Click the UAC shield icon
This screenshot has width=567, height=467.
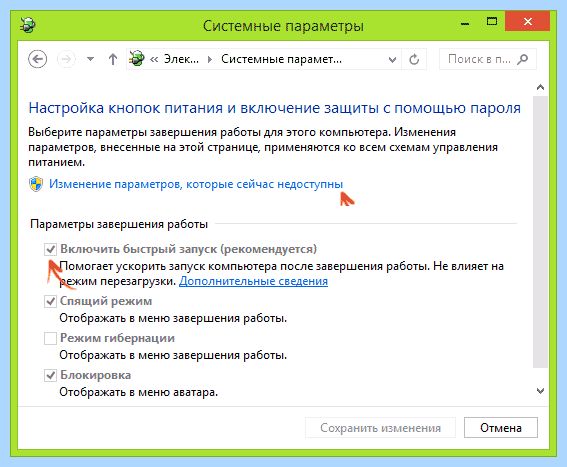point(36,184)
